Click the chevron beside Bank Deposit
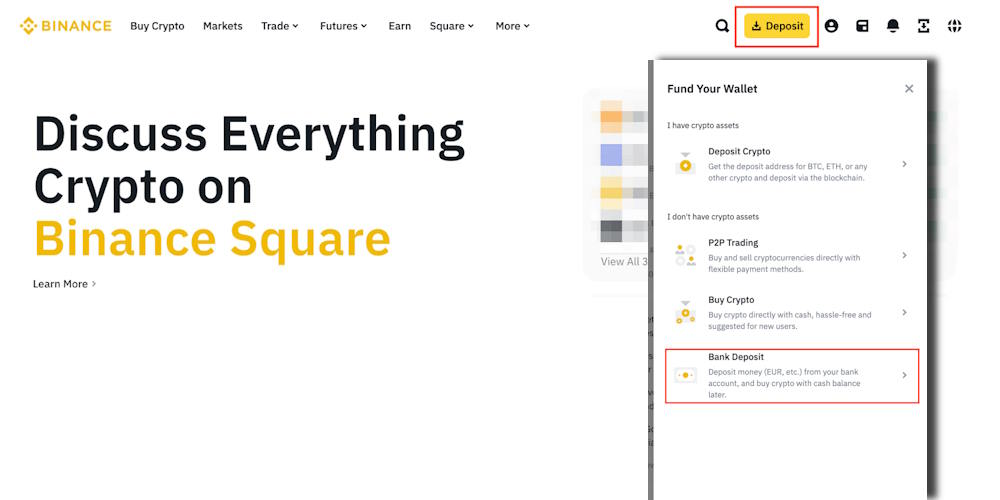Image resolution: width=1000 pixels, height=500 pixels. coord(904,375)
